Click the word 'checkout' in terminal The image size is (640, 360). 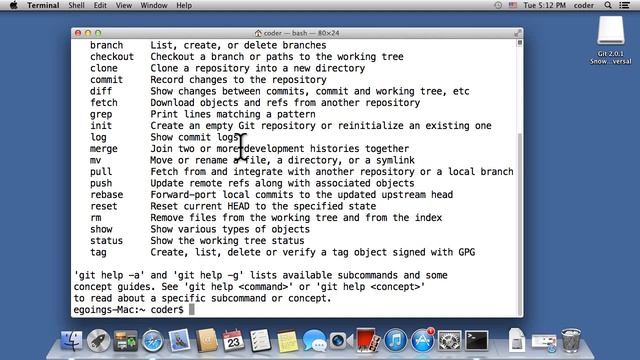click(112, 57)
